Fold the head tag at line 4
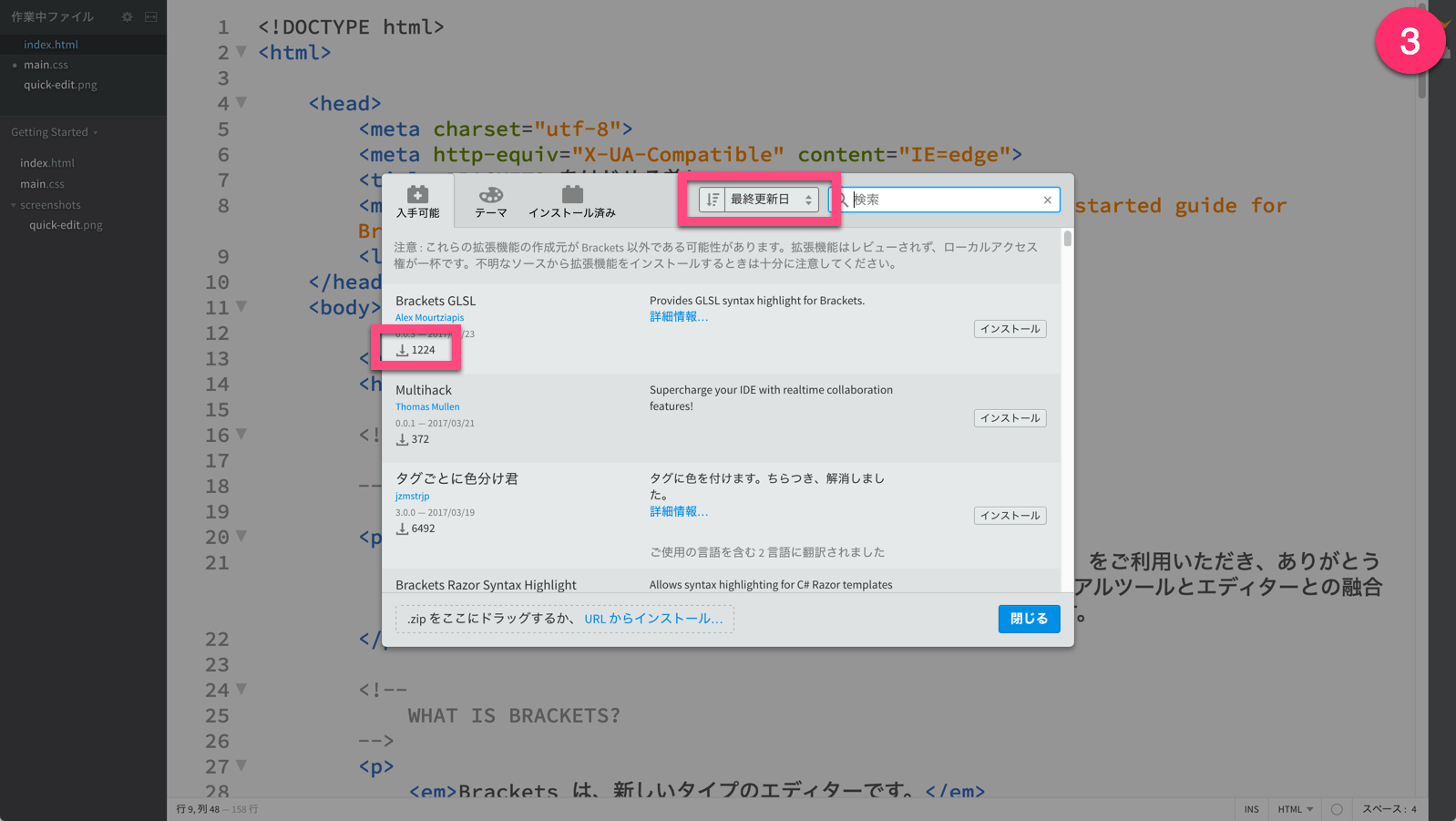 (x=241, y=103)
